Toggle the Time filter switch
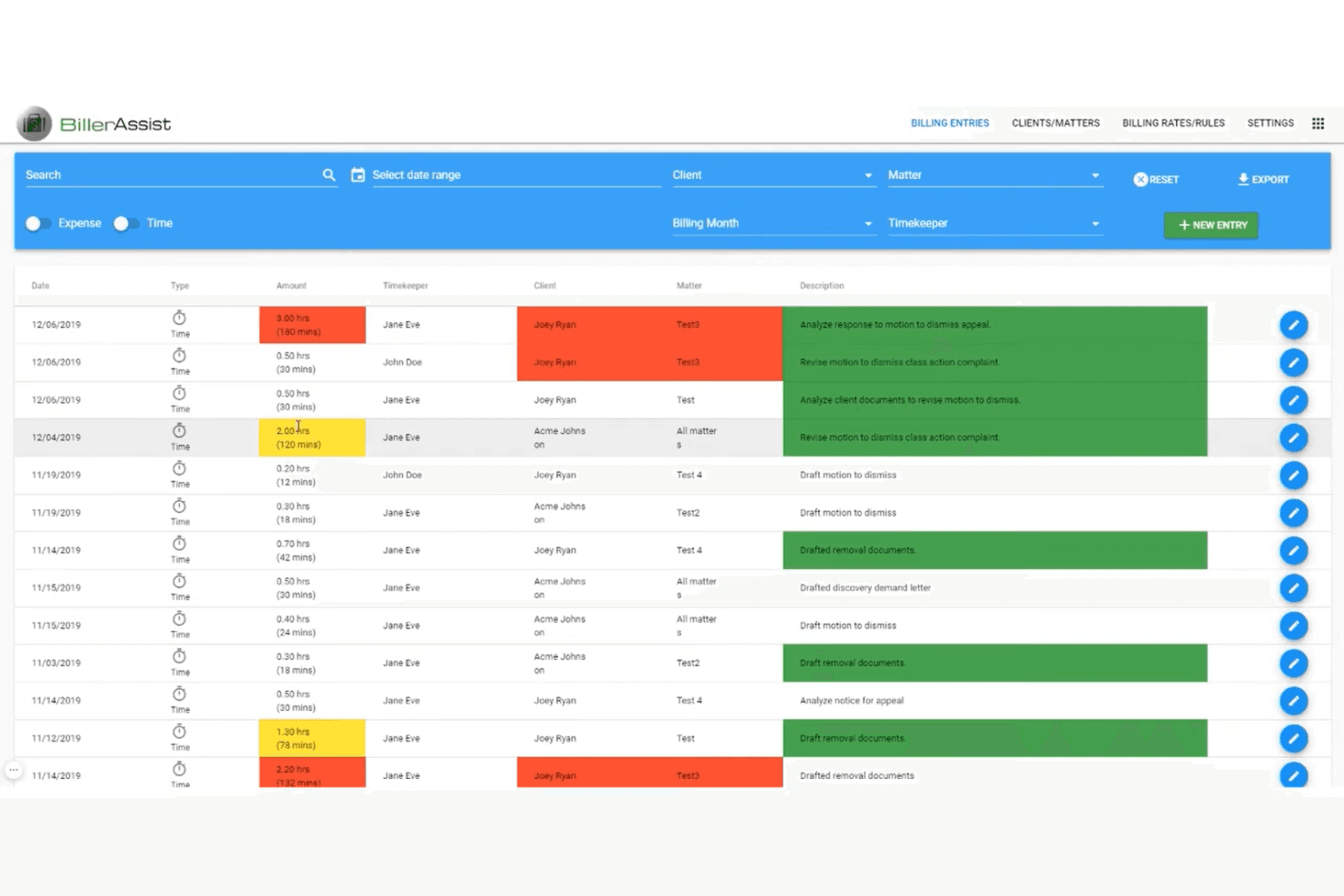This screenshot has width=1344, height=896. 125,223
